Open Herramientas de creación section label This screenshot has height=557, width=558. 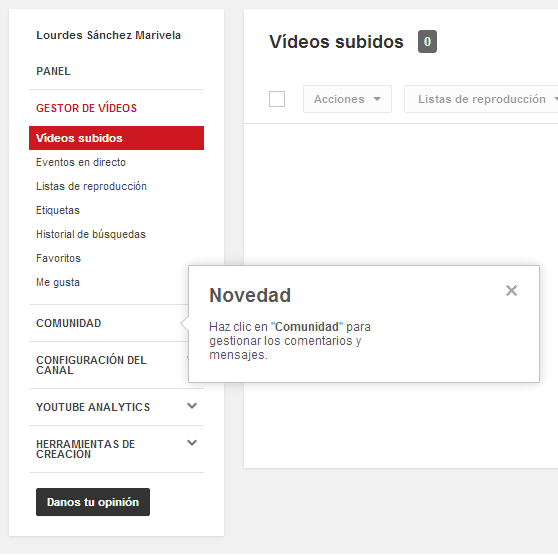click(85, 449)
